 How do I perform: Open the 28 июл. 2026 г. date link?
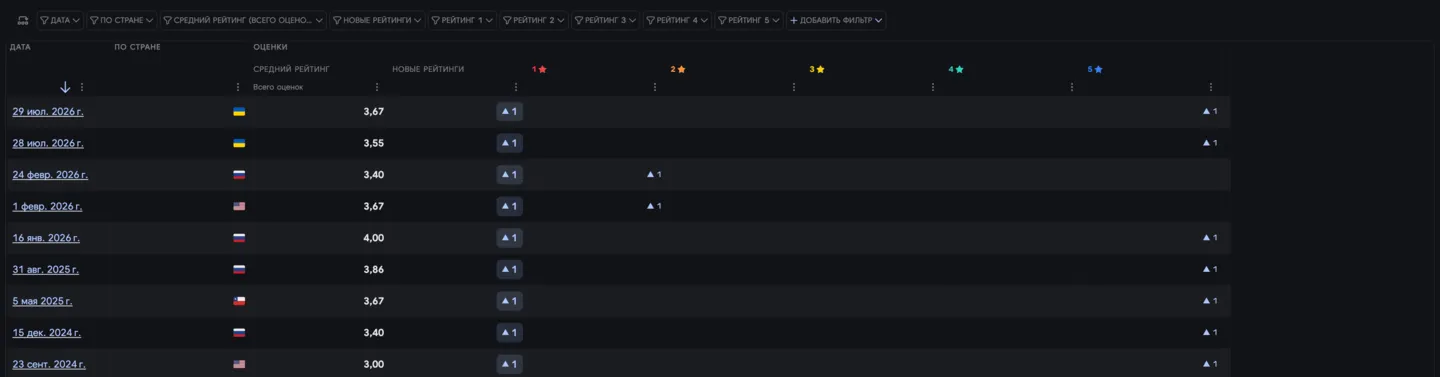[x=48, y=143]
